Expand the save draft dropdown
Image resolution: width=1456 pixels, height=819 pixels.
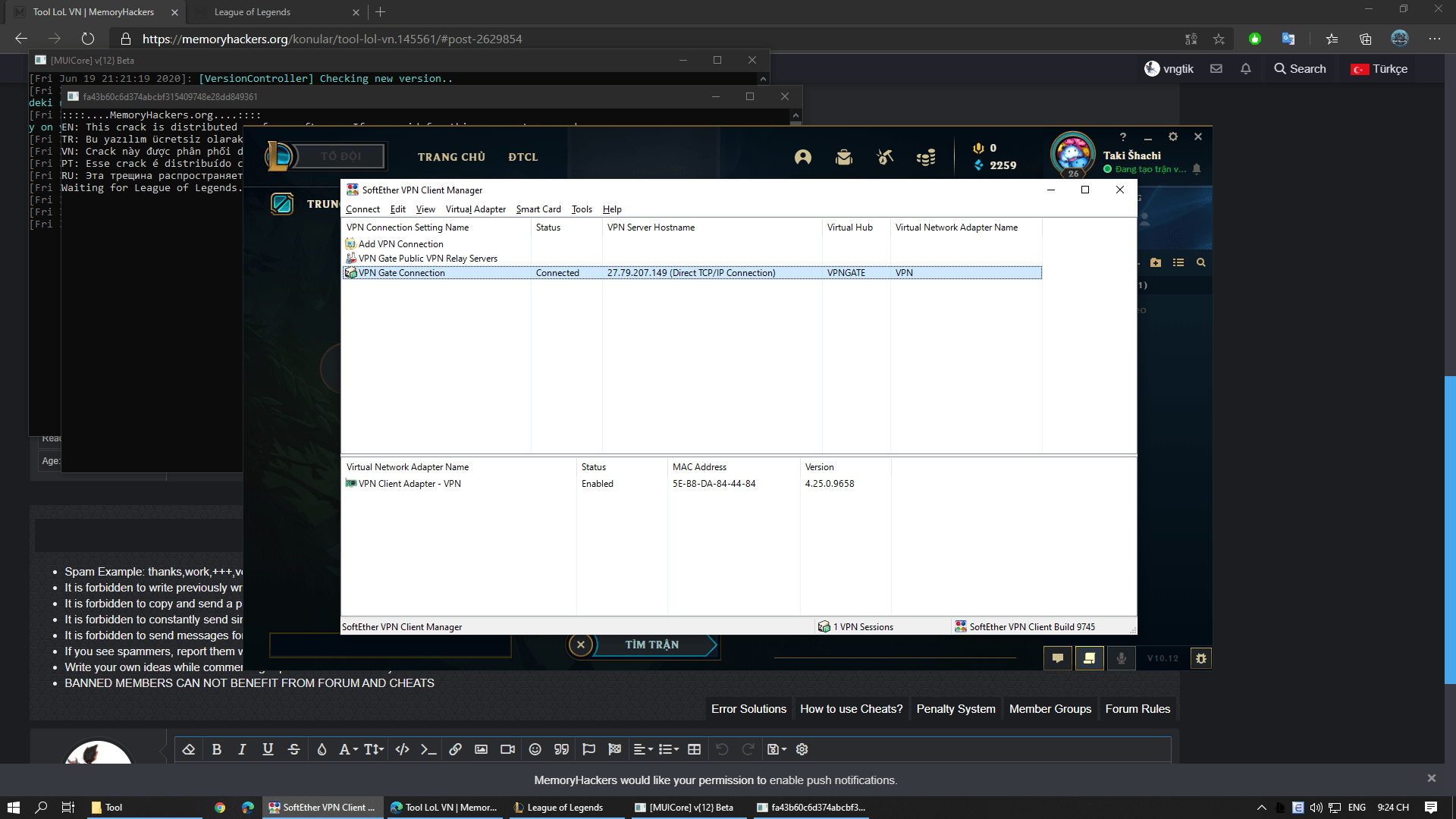coord(777,749)
